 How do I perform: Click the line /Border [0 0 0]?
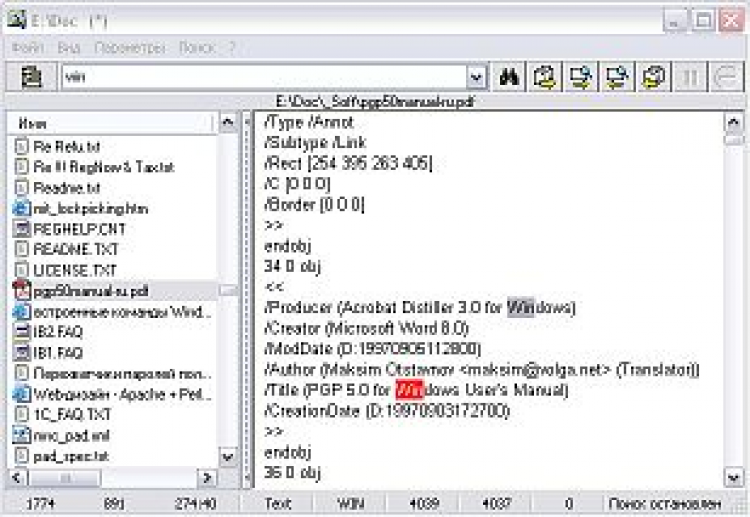314,205
